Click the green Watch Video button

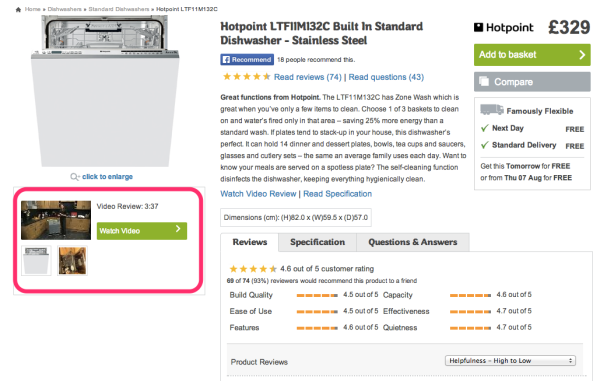click(x=142, y=231)
